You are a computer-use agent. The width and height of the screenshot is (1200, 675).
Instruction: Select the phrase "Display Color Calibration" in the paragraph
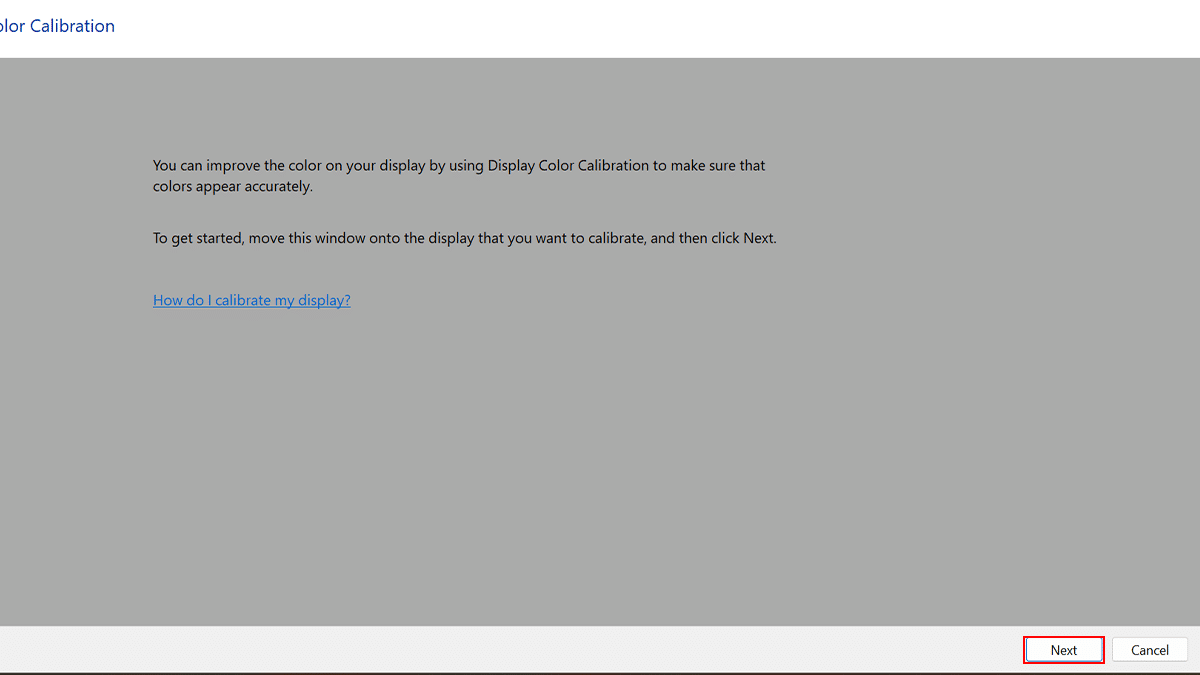point(568,166)
